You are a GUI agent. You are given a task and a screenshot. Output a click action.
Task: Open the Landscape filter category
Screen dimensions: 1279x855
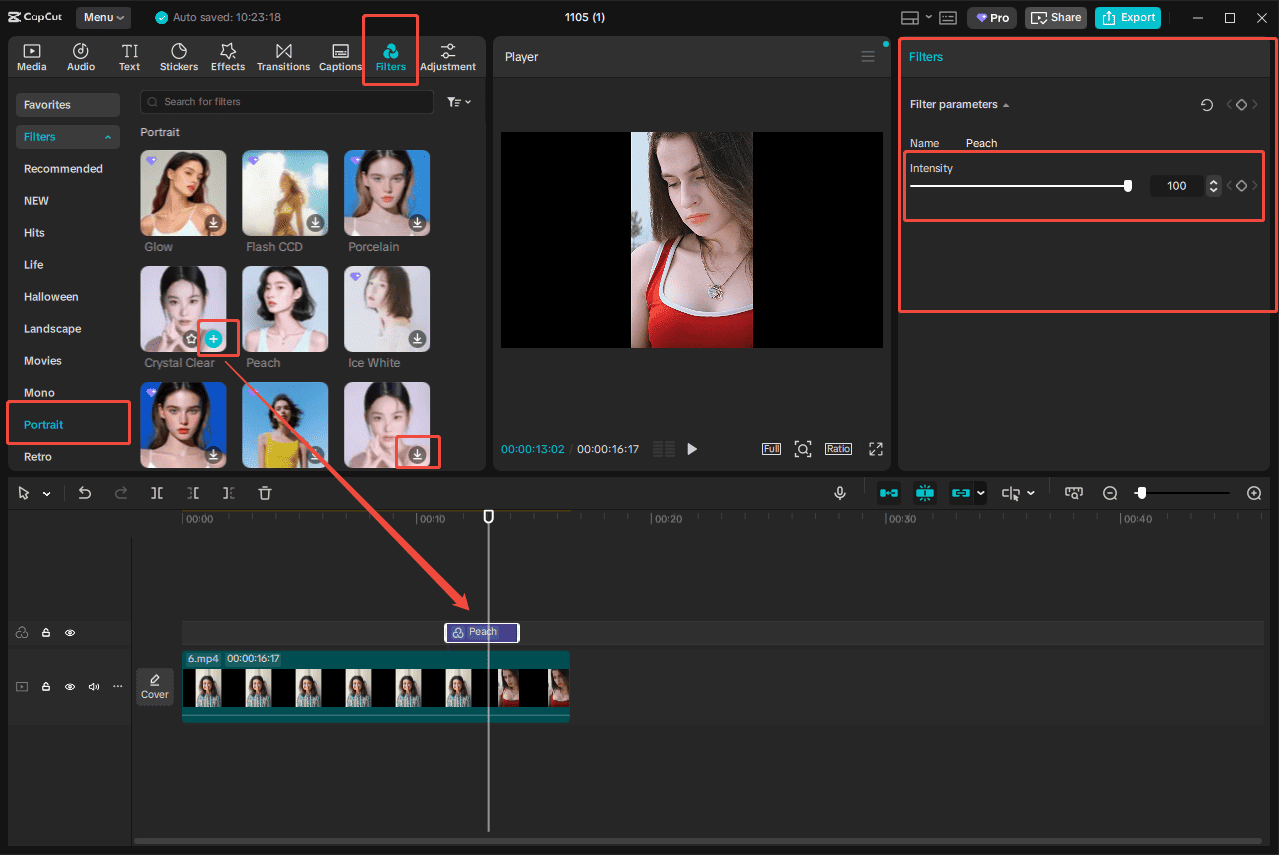[x=54, y=328]
